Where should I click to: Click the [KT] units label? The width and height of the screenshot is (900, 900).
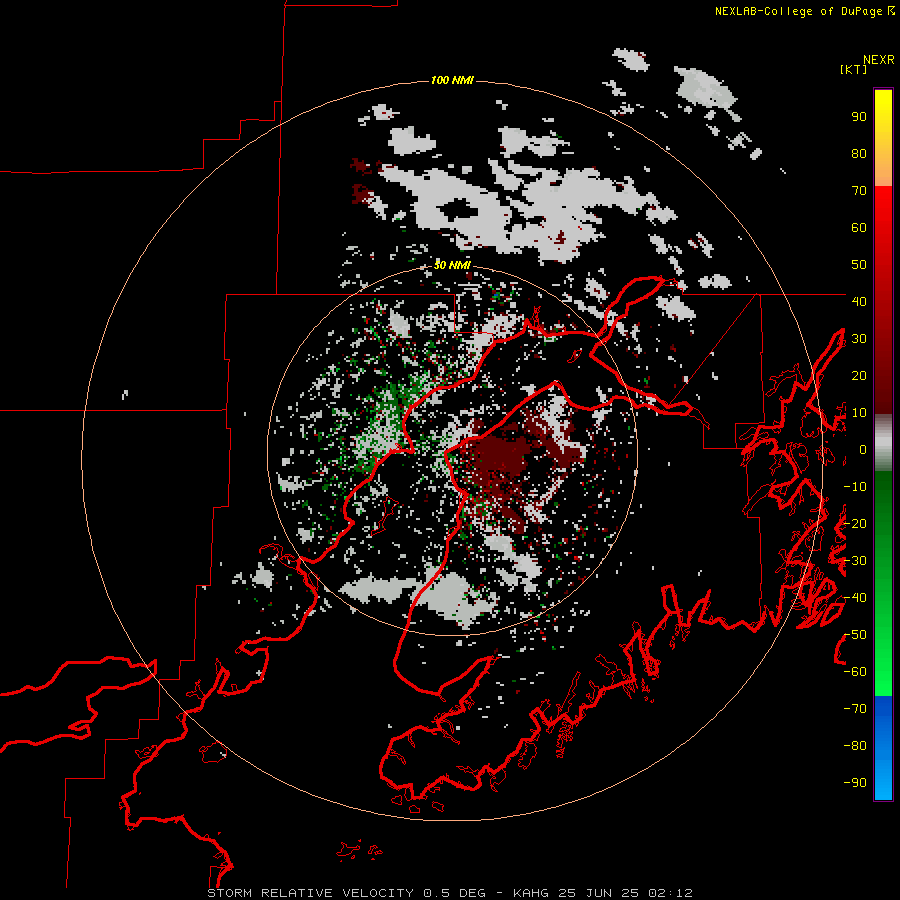(x=853, y=69)
